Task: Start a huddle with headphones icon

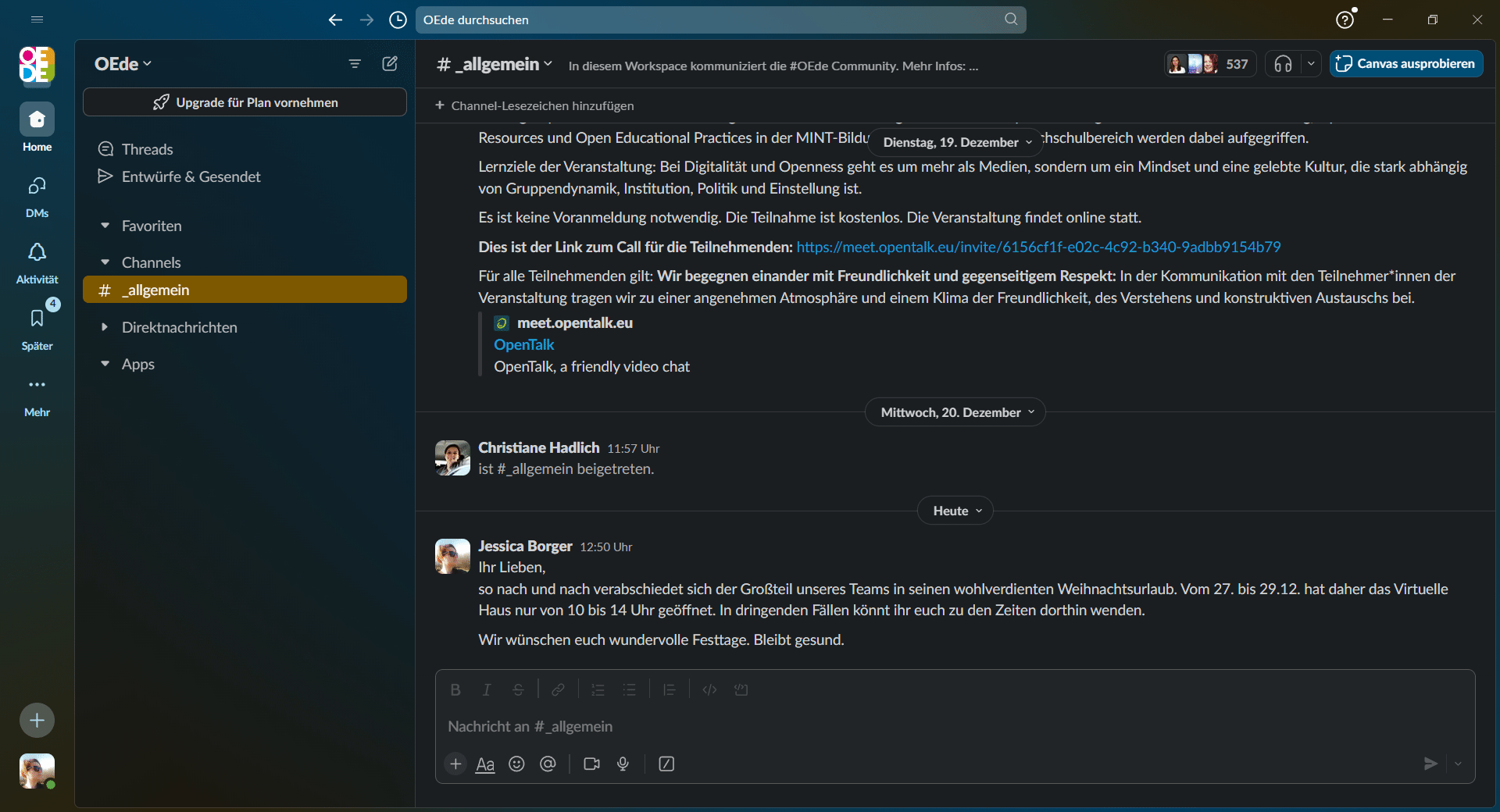Action: point(1283,64)
